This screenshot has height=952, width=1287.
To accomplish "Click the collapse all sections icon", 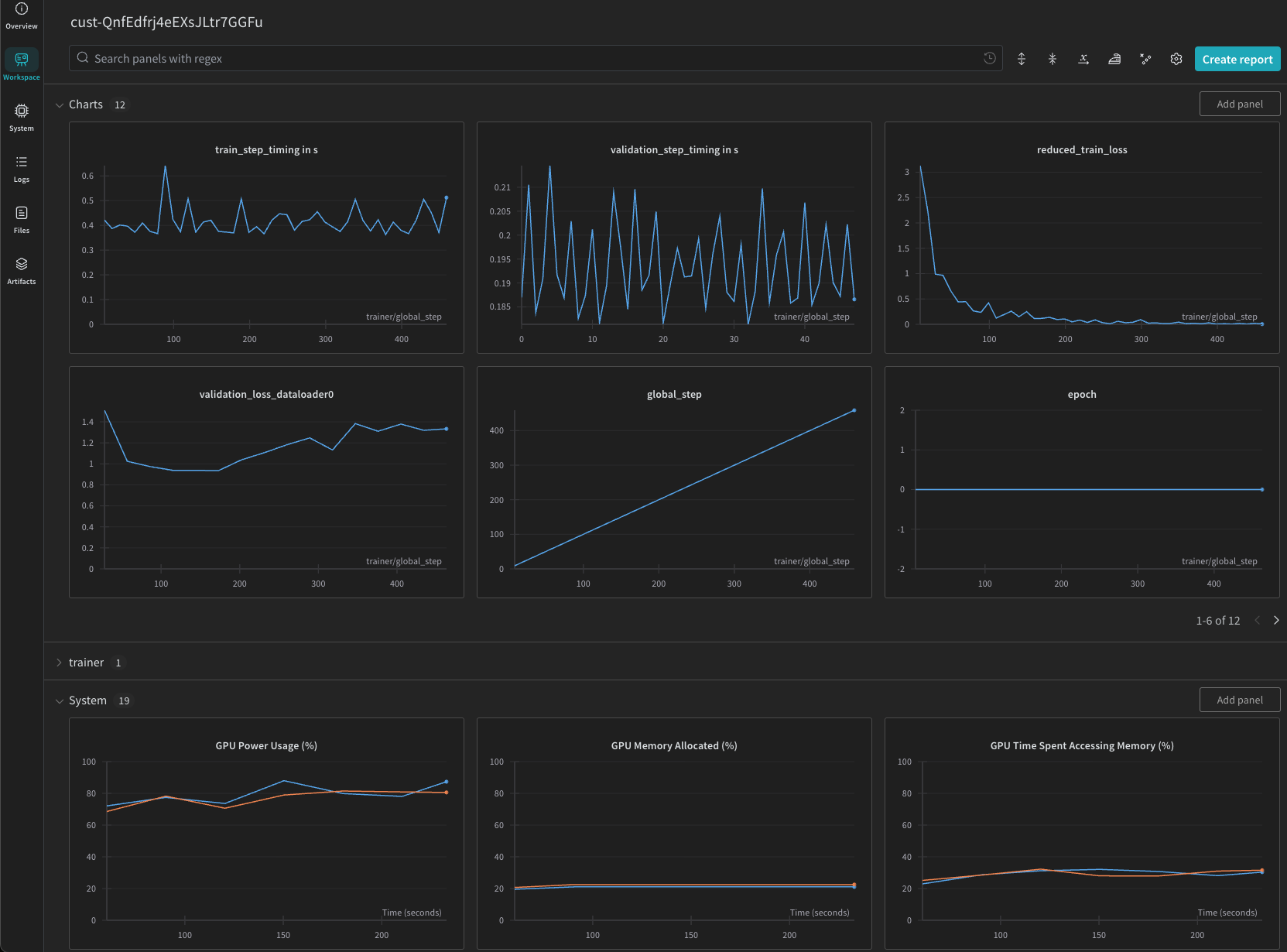I will point(1053,59).
